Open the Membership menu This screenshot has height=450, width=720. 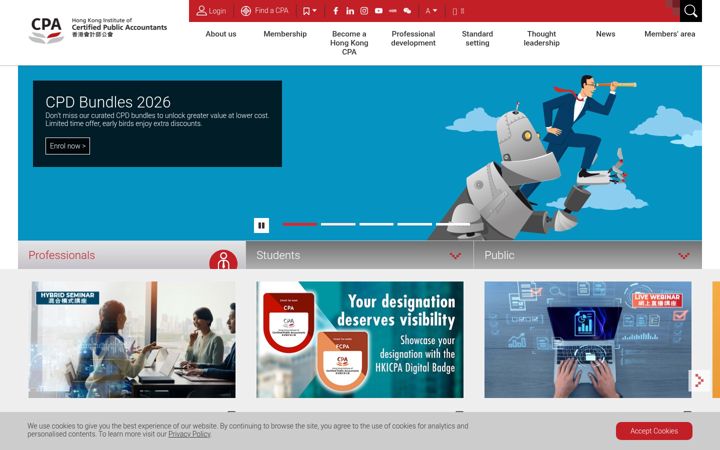285,34
